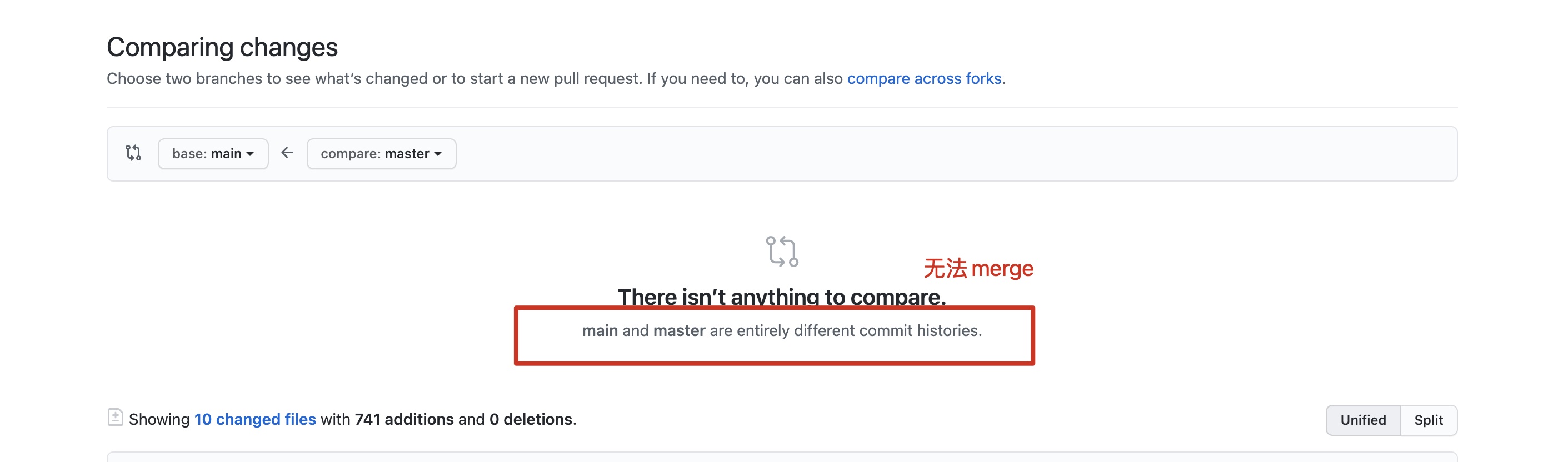Click the left arrow between branch selectors
The width and height of the screenshot is (1568, 462).
[287, 153]
